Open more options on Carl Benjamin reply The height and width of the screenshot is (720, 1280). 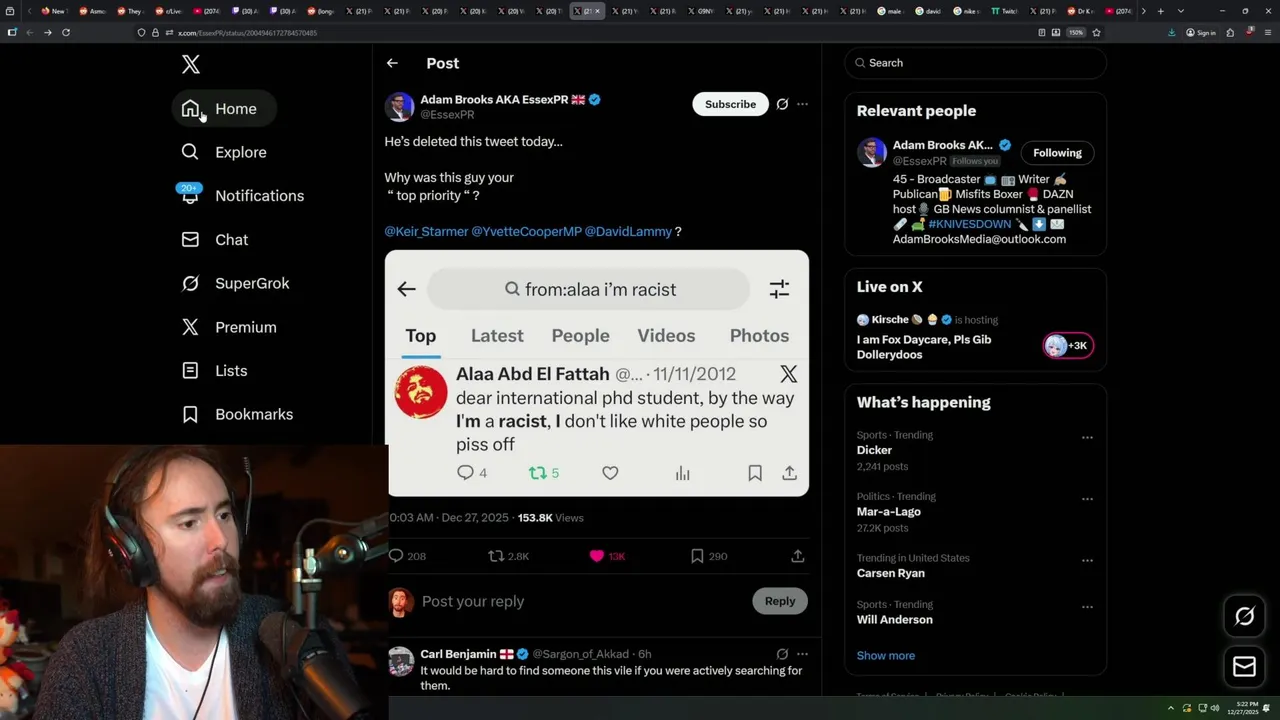click(802, 654)
